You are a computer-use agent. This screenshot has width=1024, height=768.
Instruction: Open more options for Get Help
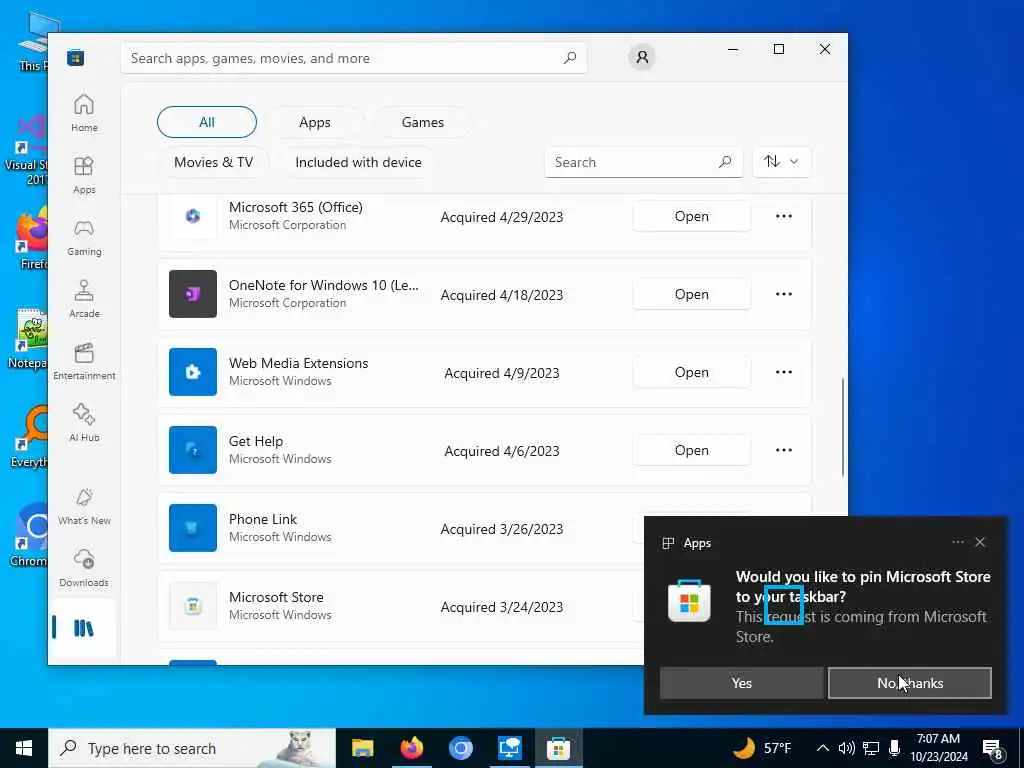pyautogui.click(x=784, y=450)
